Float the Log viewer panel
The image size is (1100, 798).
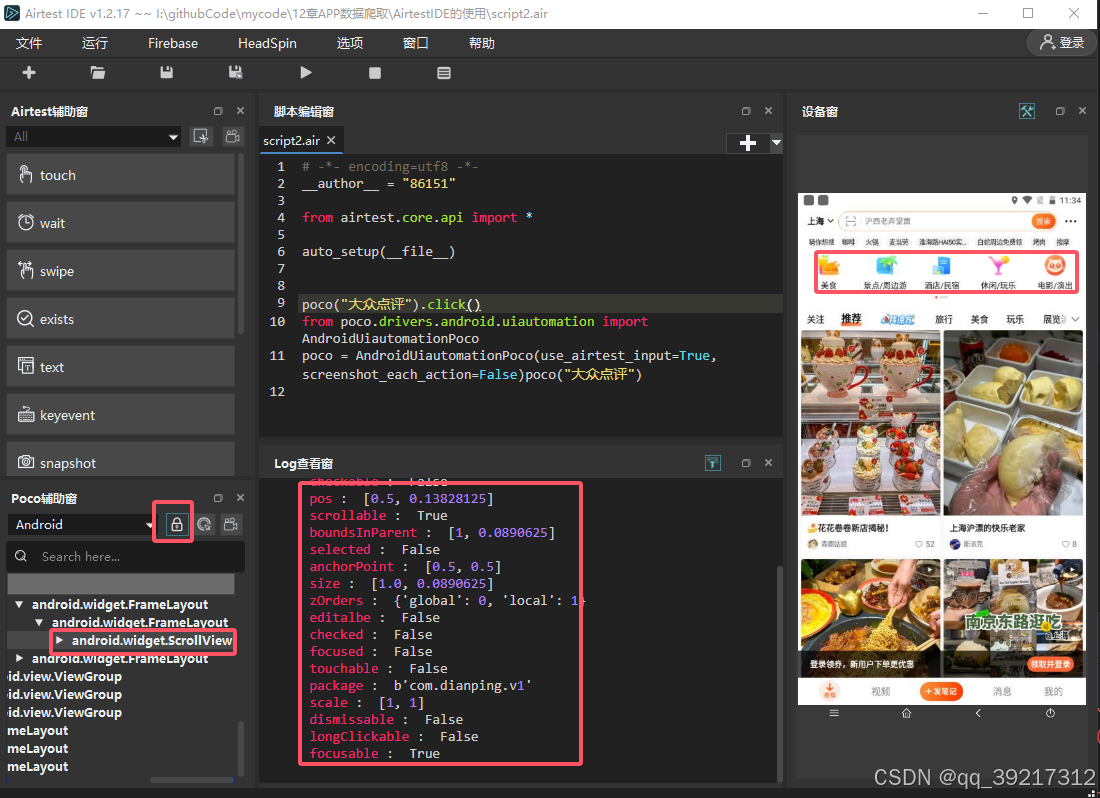click(746, 463)
